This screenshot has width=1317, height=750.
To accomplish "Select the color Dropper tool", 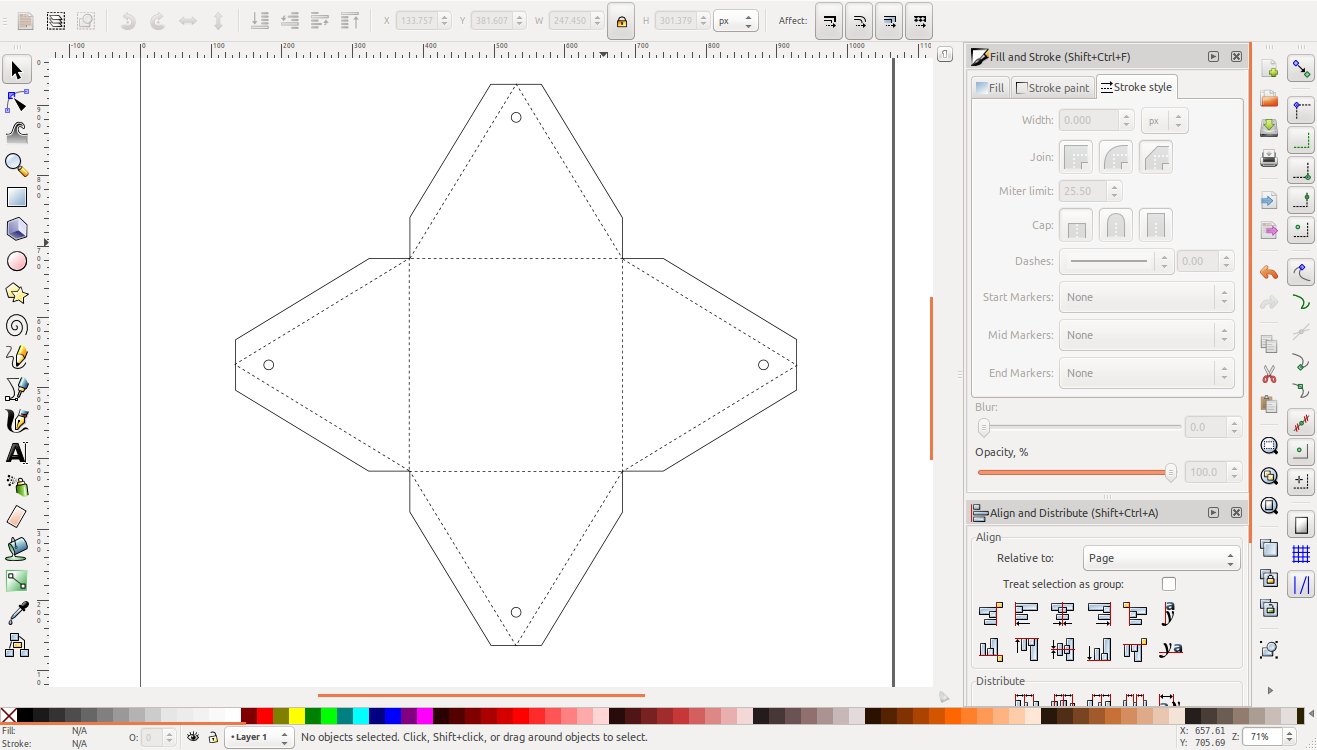I will point(17,612).
